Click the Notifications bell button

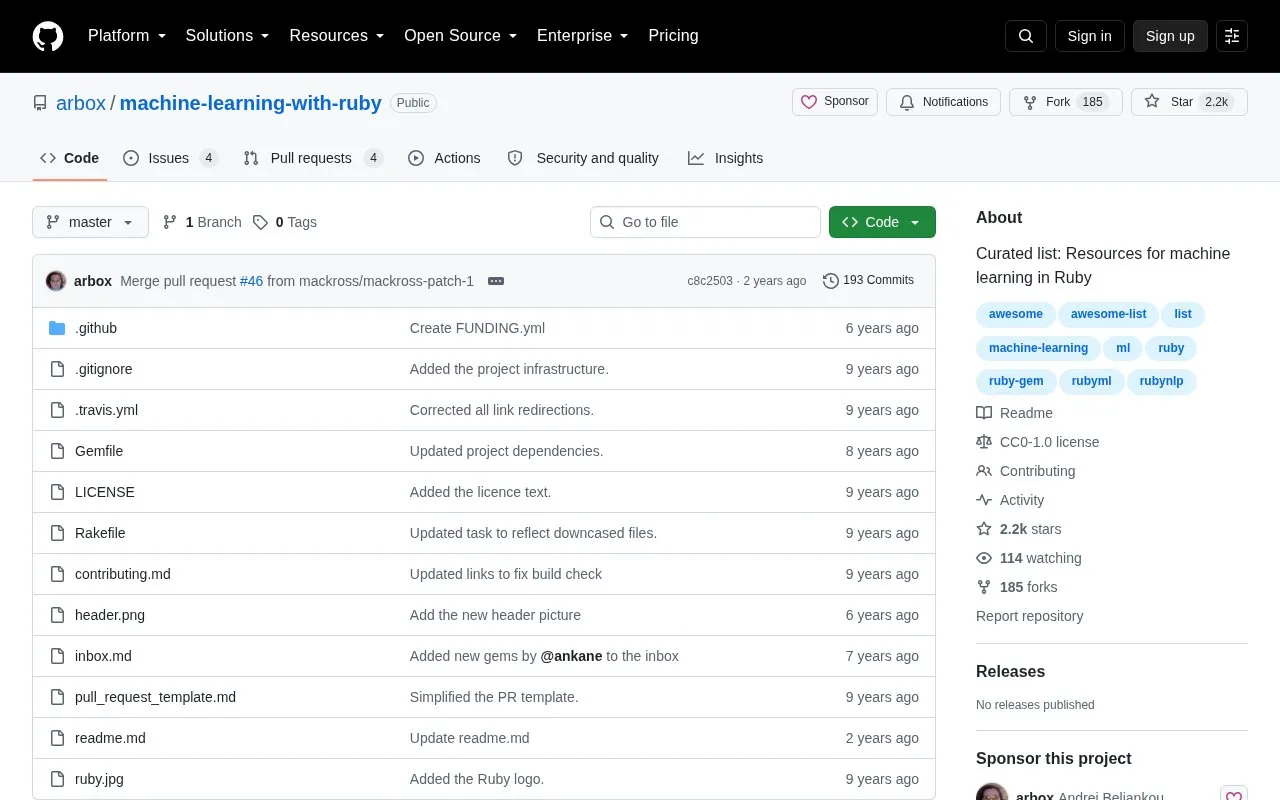pos(943,102)
